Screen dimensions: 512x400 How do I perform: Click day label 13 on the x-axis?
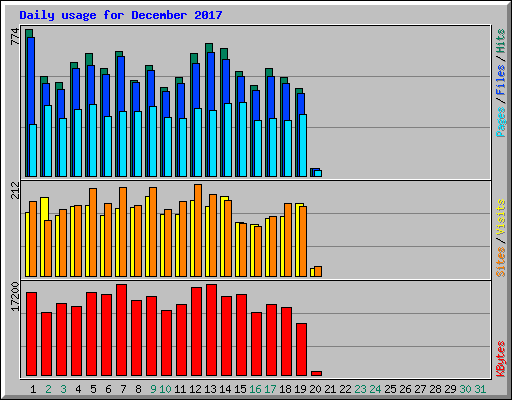(210, 389)
